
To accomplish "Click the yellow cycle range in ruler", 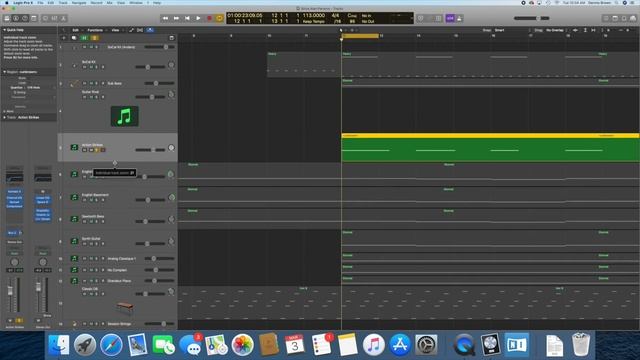I will tap(360, 36).
